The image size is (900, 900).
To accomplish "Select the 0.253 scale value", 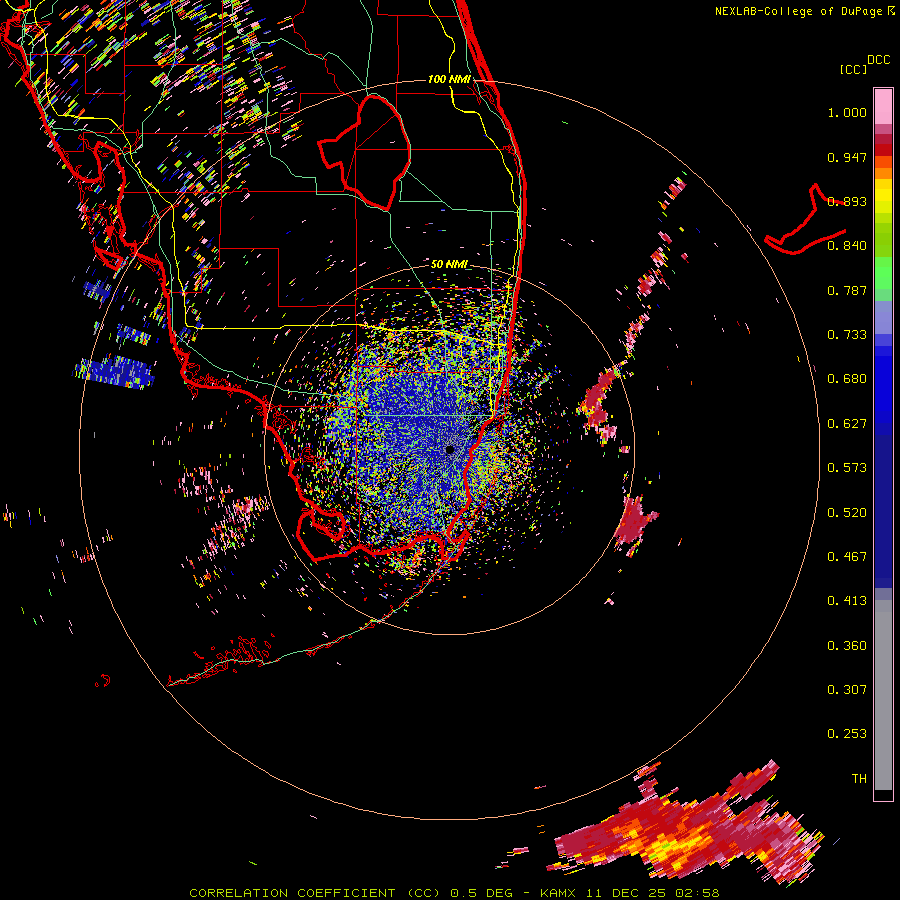I will 847,734.
